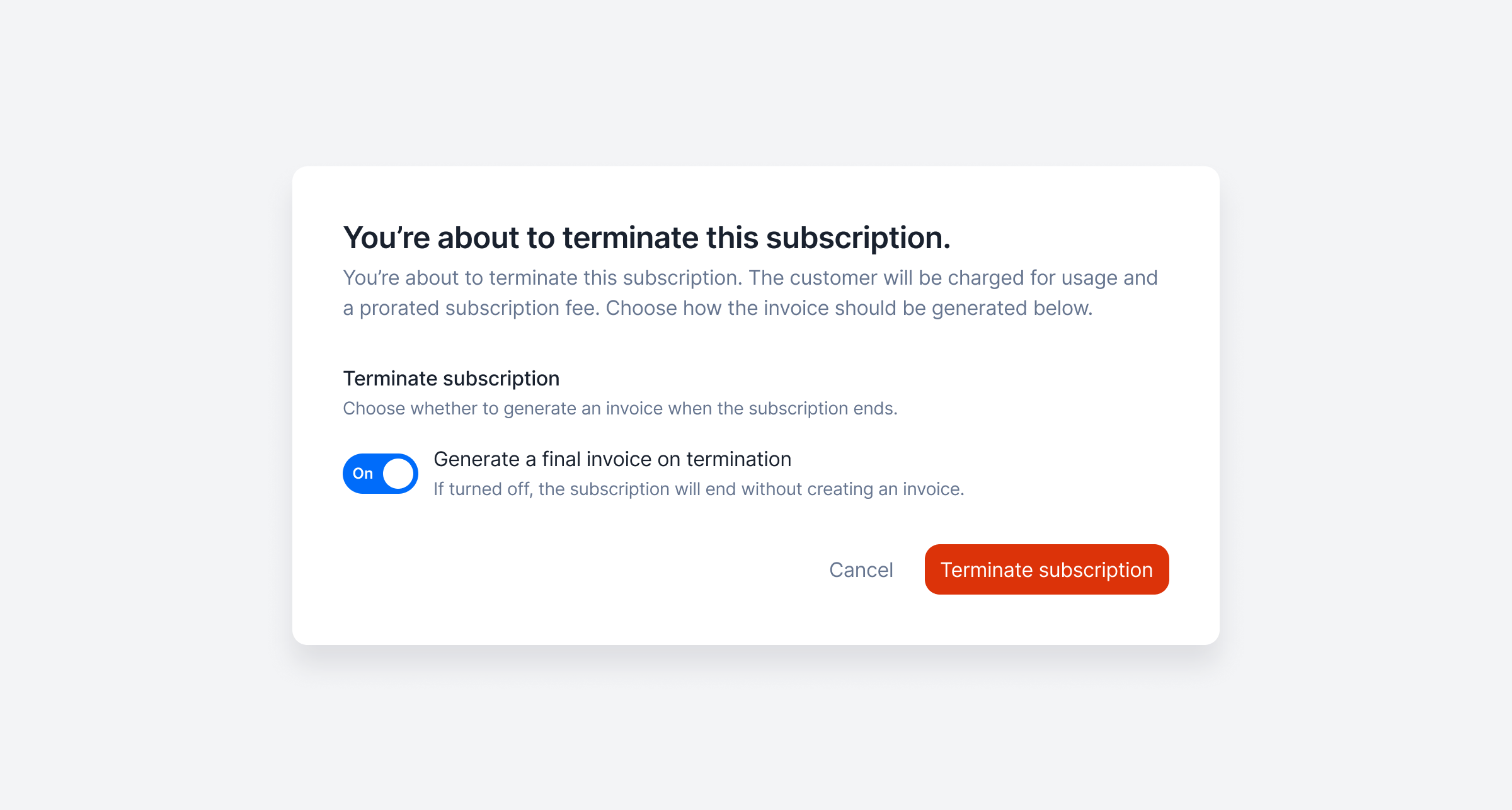Click the prorated subscription fee description paragraph
The image size is (1512, 810).
[x=750, y=293]
